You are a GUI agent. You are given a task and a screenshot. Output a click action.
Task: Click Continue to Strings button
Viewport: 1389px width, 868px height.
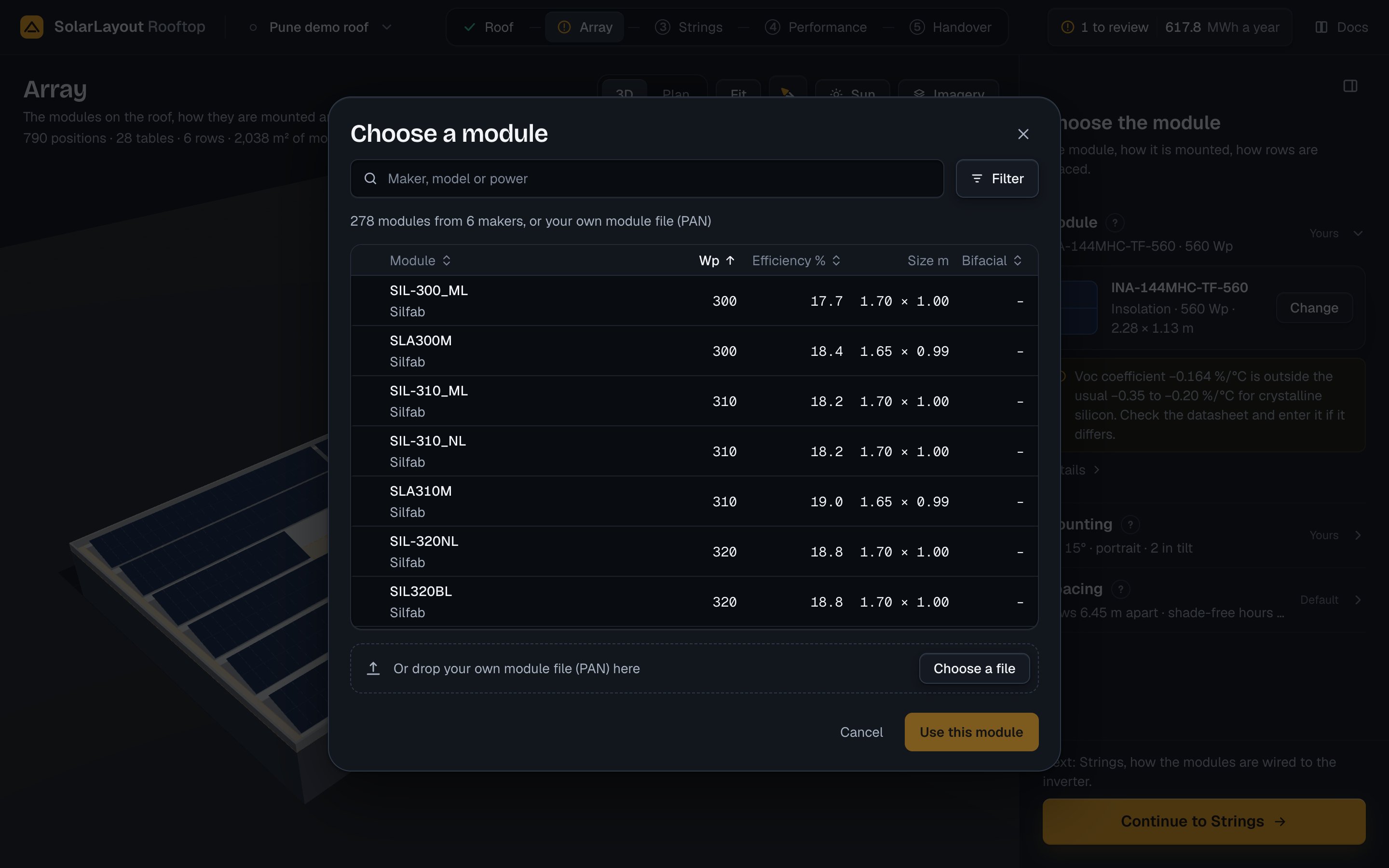(1204, 822)
